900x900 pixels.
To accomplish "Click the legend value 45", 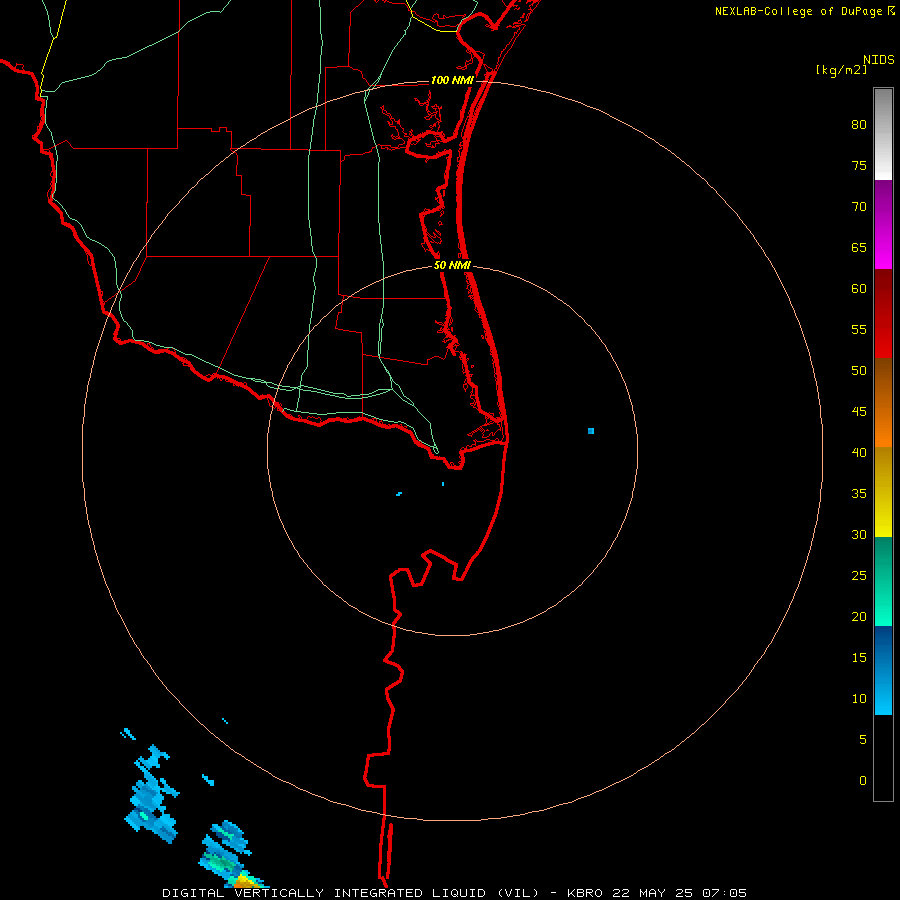I will tap(859, 412).
